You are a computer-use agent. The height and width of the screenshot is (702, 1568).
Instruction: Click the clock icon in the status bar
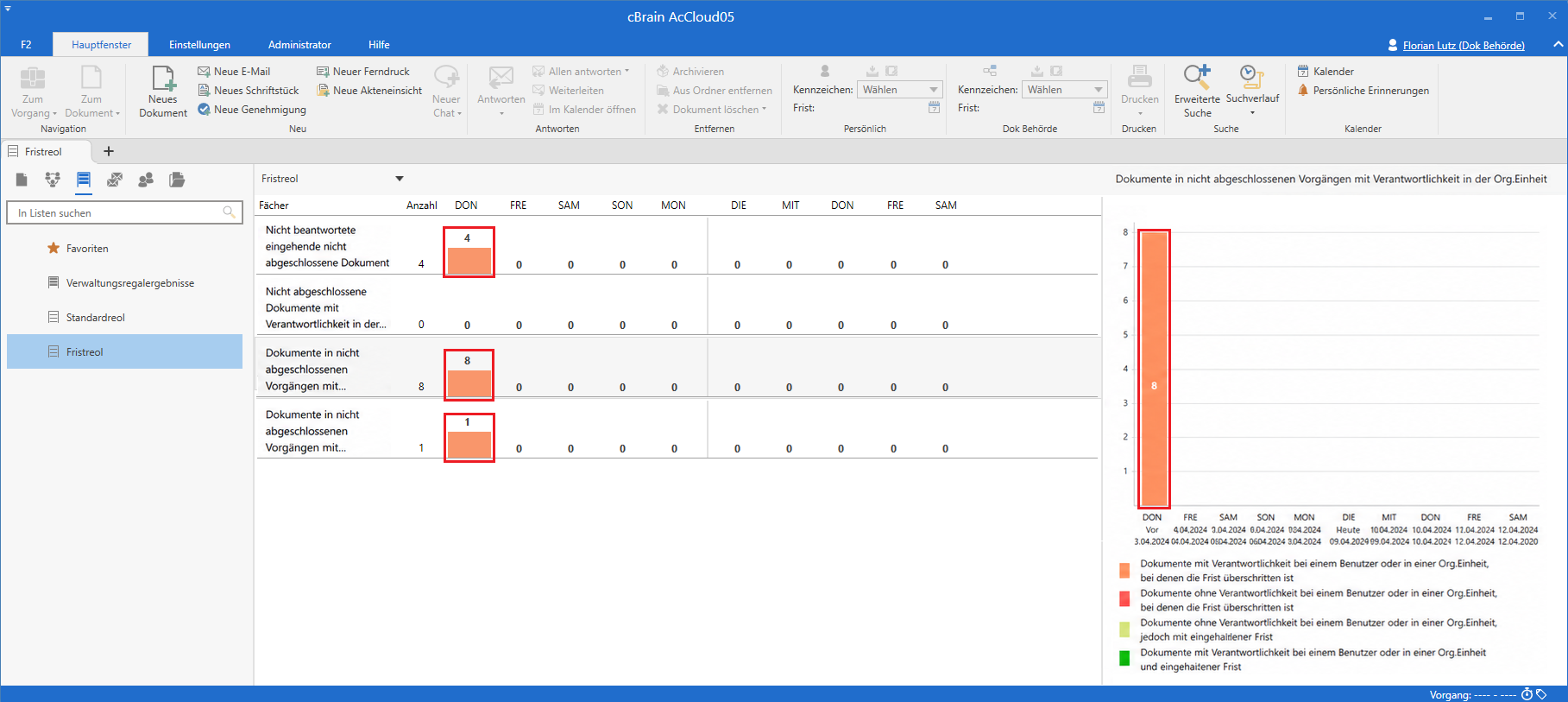(1527, 694)
